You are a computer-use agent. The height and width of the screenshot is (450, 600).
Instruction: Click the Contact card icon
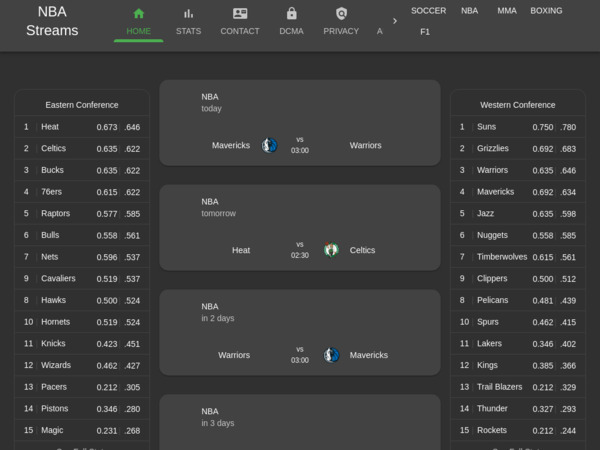pos(240,14)
